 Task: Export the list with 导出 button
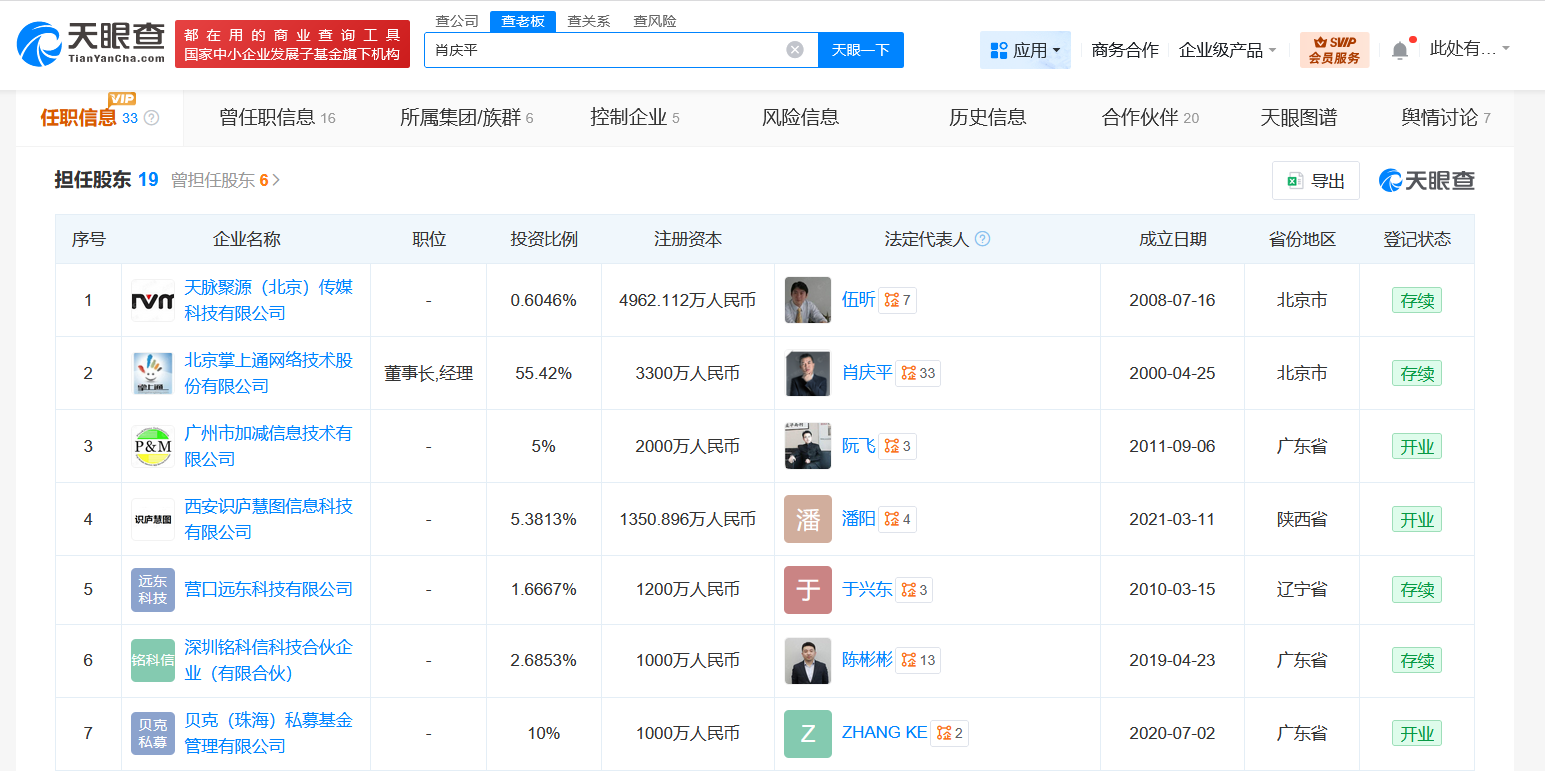coord(1315,181)
